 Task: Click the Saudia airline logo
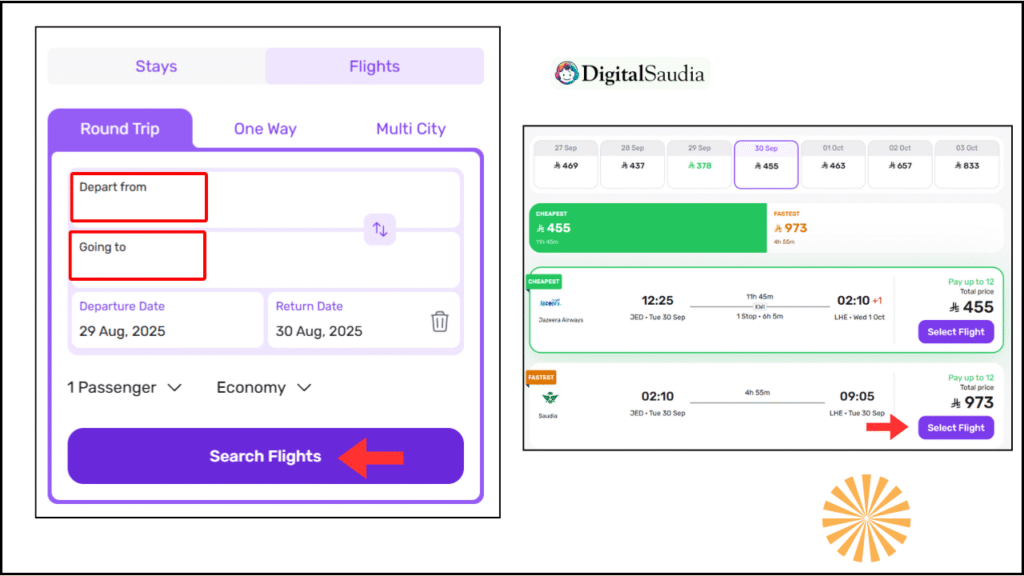[549, 398]
